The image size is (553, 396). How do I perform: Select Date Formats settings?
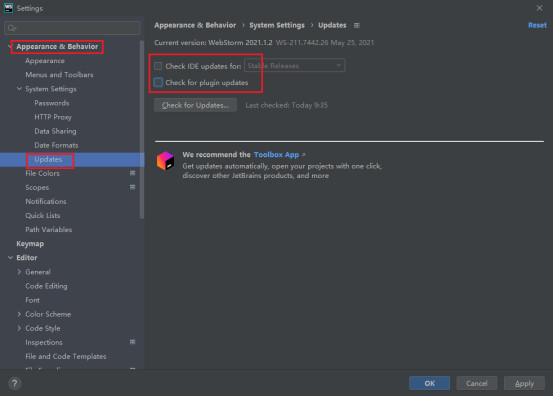[x=56, y=145]
